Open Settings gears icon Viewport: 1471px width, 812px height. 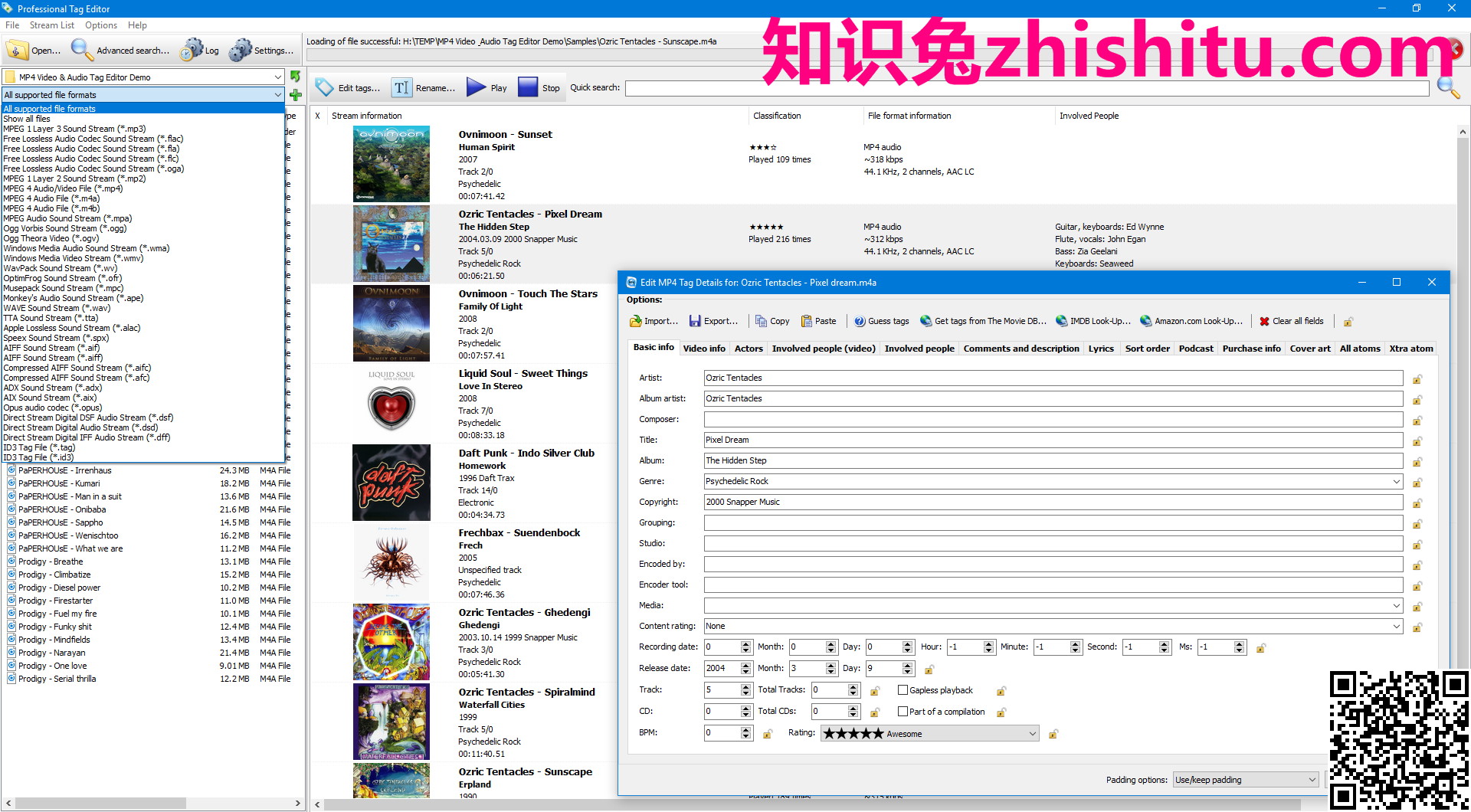[241, 50]
